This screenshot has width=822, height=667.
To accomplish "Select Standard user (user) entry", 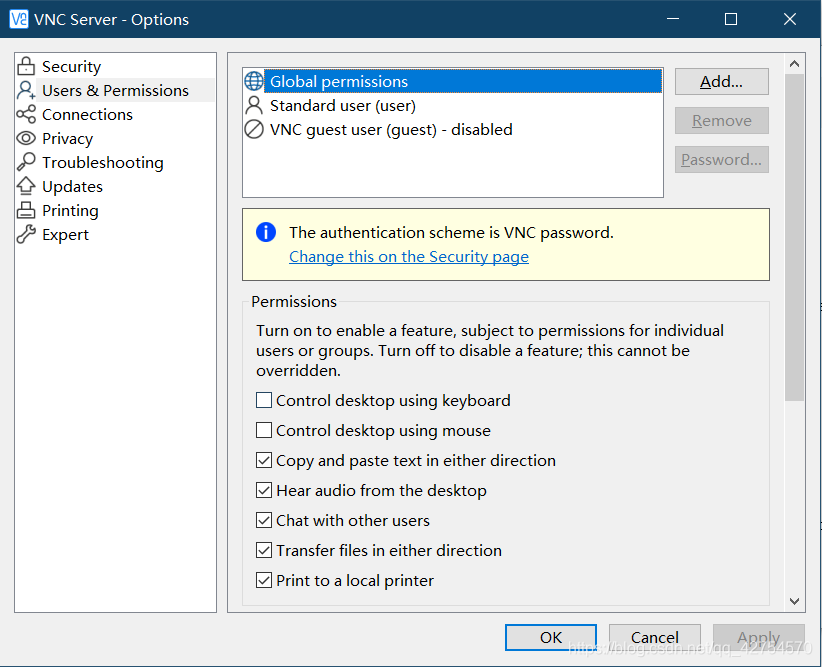I will (452, 105).
